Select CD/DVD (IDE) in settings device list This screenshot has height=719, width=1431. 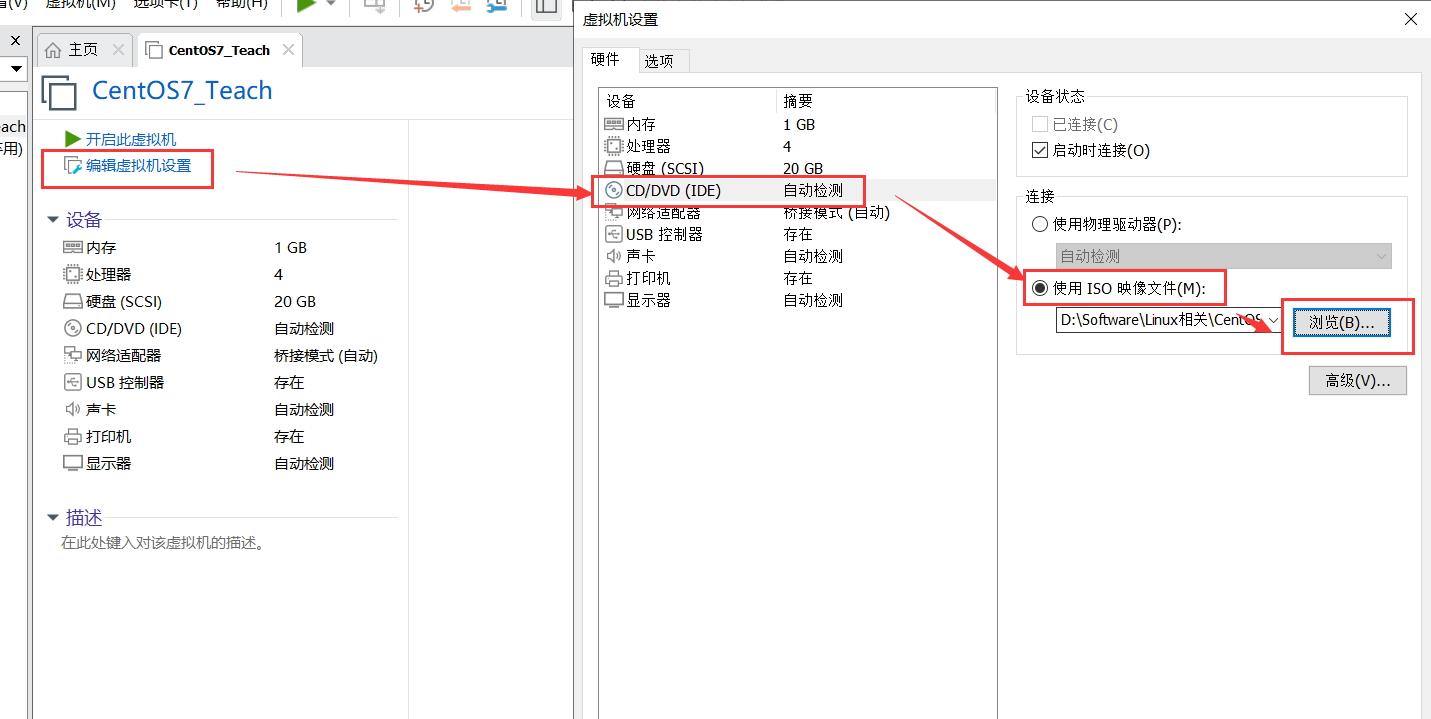[673, 190]
